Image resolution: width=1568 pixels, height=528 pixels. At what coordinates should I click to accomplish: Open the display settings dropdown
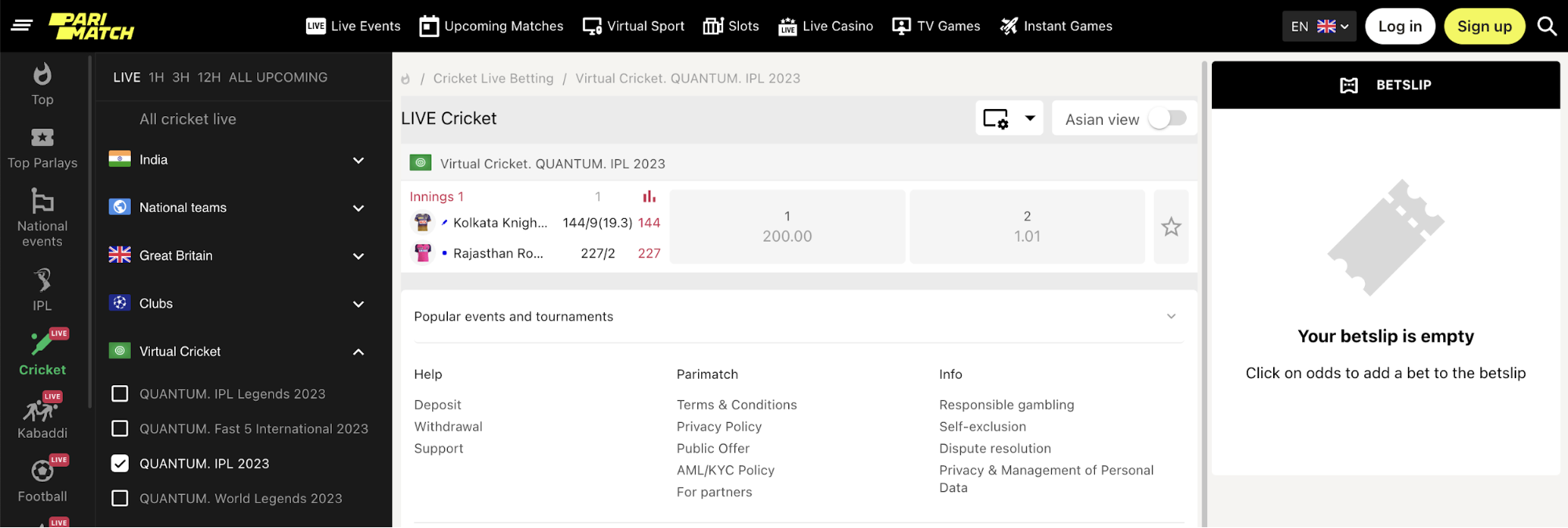pyautogui.click(x=1009, y=118)
